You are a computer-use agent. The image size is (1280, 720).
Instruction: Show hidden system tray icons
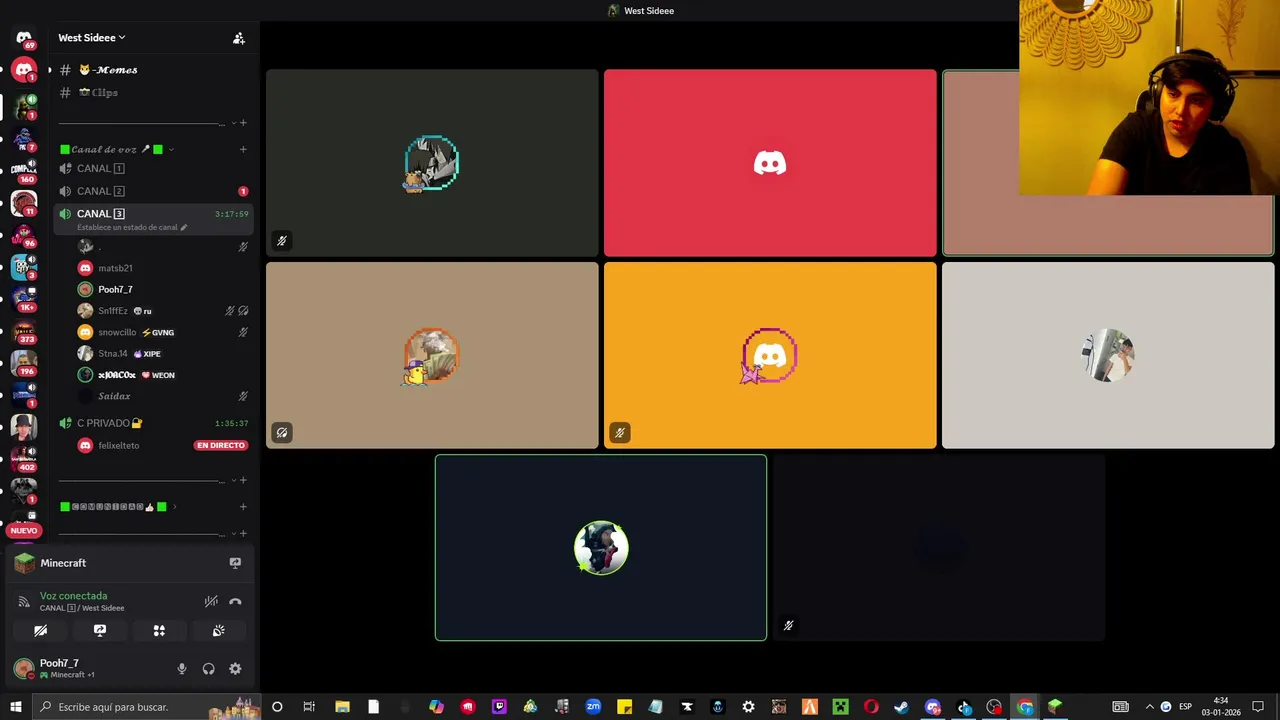click(x=1149, y=707)
